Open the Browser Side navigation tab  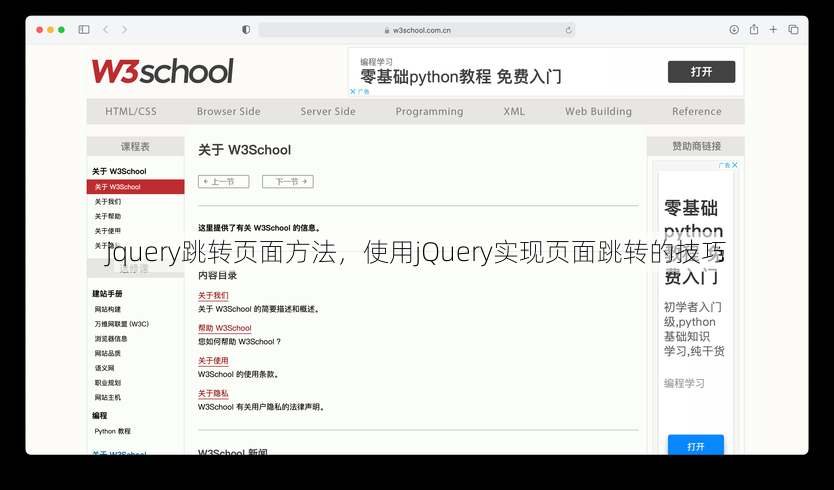coord(229,111)
